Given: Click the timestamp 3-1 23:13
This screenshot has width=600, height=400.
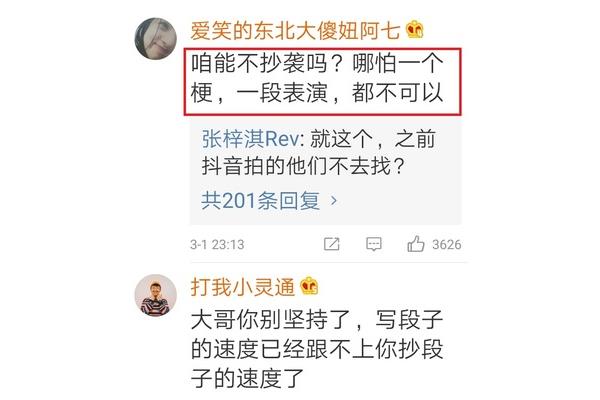Looking at the screenshot, I should [x=217, y=244].
